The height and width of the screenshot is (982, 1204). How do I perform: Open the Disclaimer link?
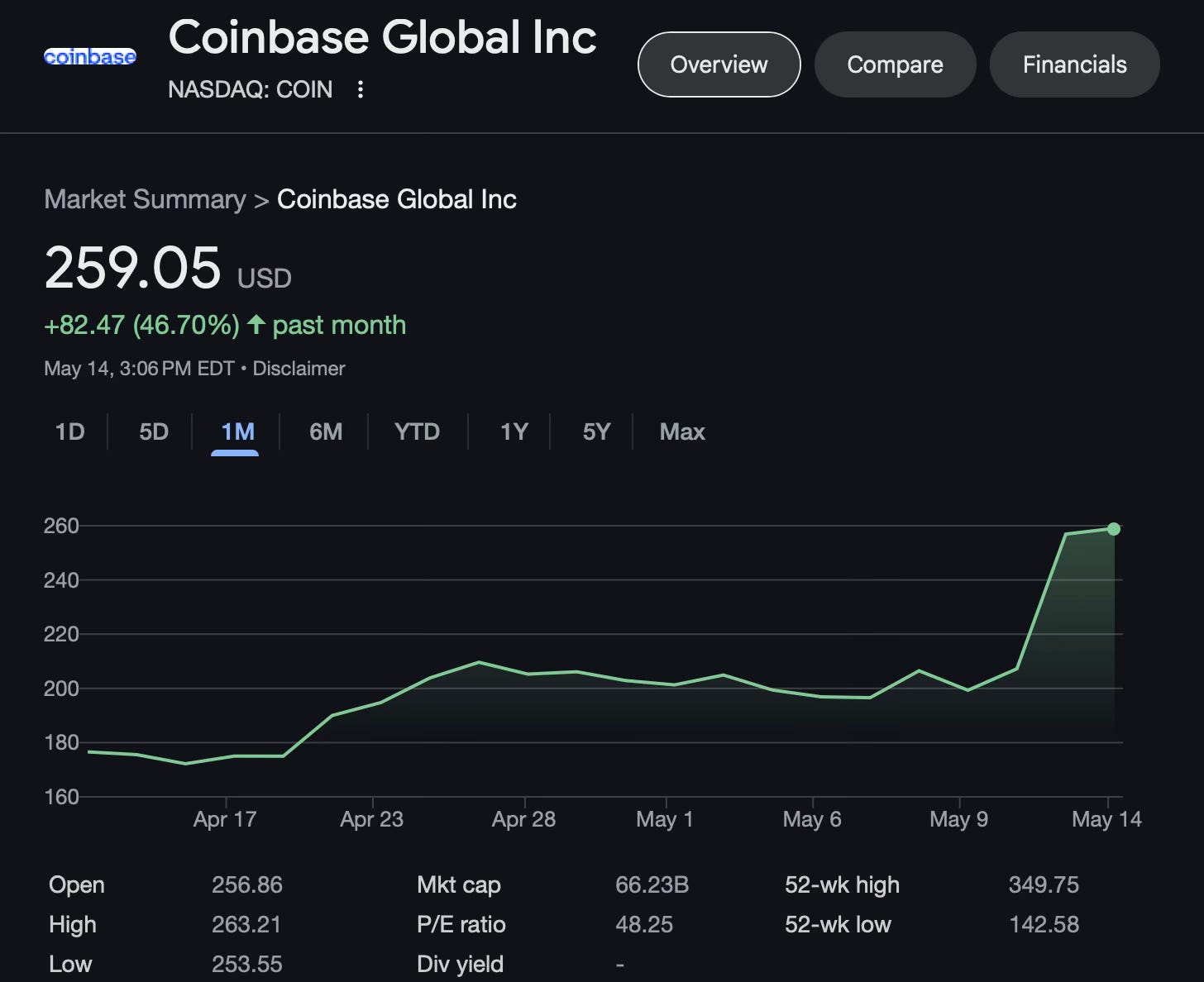(299, 369)
